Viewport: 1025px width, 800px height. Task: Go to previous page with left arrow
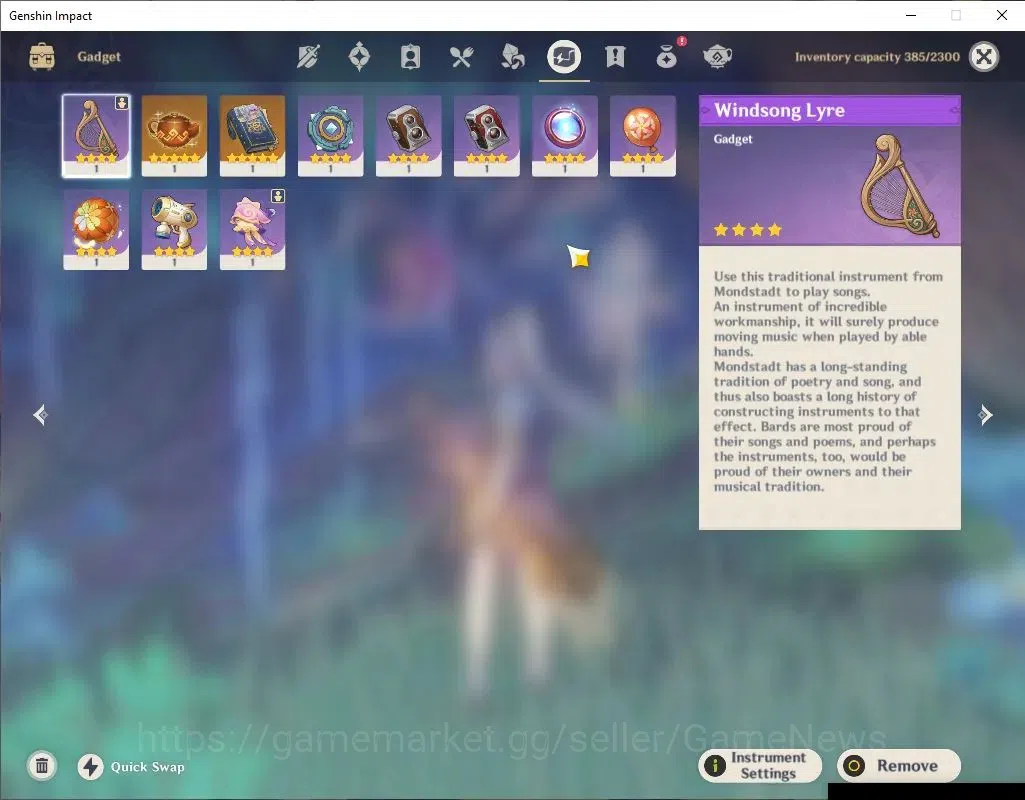41,415
